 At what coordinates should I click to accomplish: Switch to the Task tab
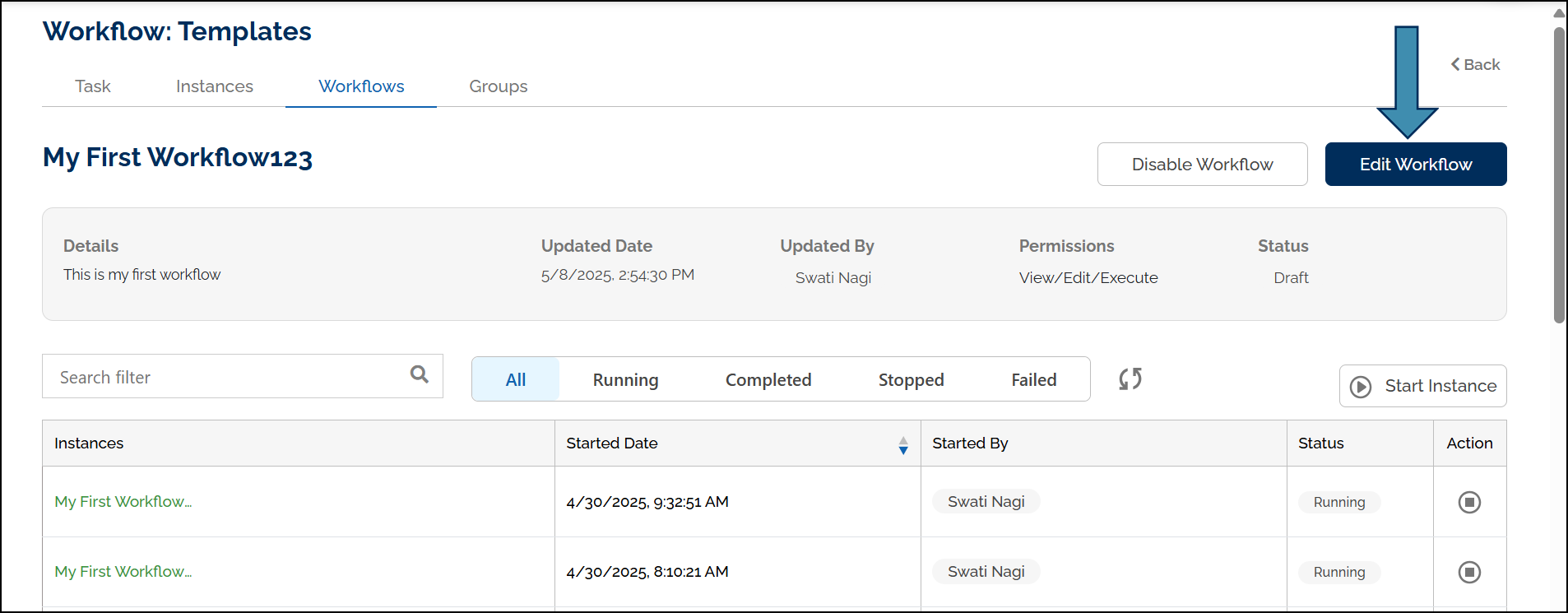[93, 86]
